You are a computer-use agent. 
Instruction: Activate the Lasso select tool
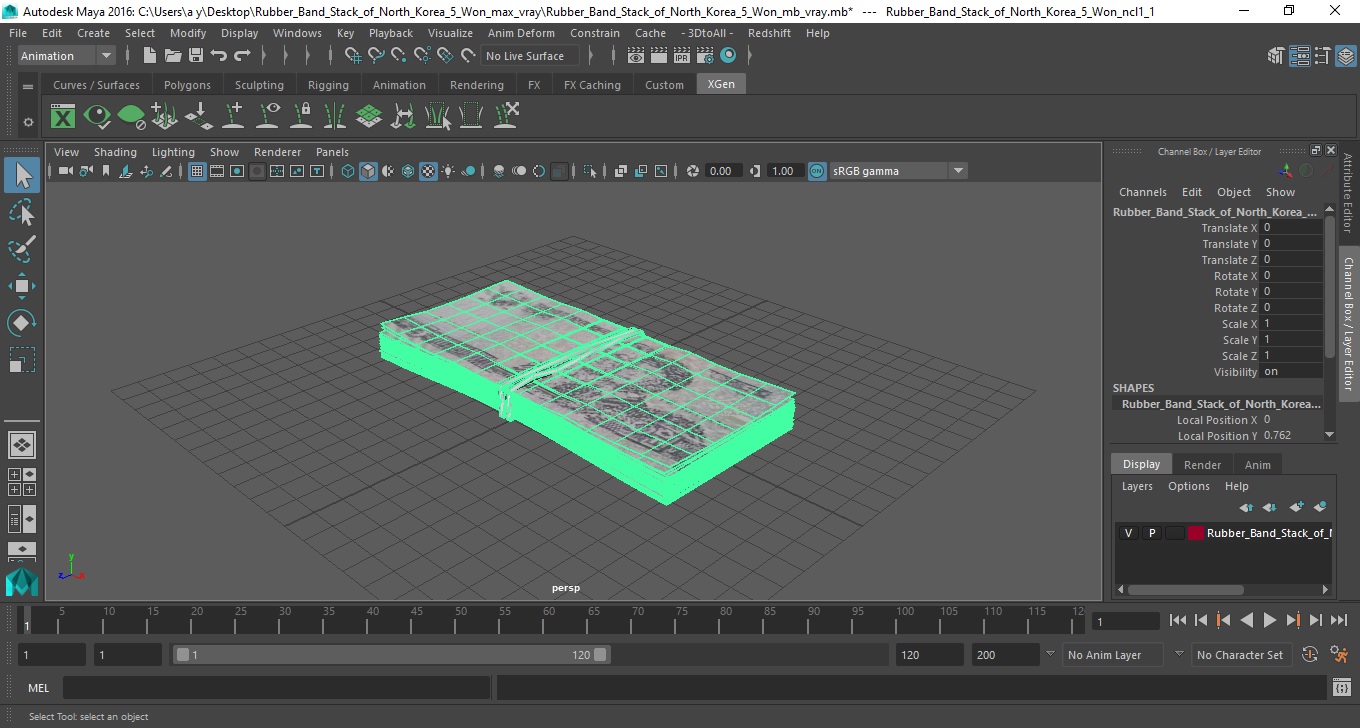(x=22, y=213)
